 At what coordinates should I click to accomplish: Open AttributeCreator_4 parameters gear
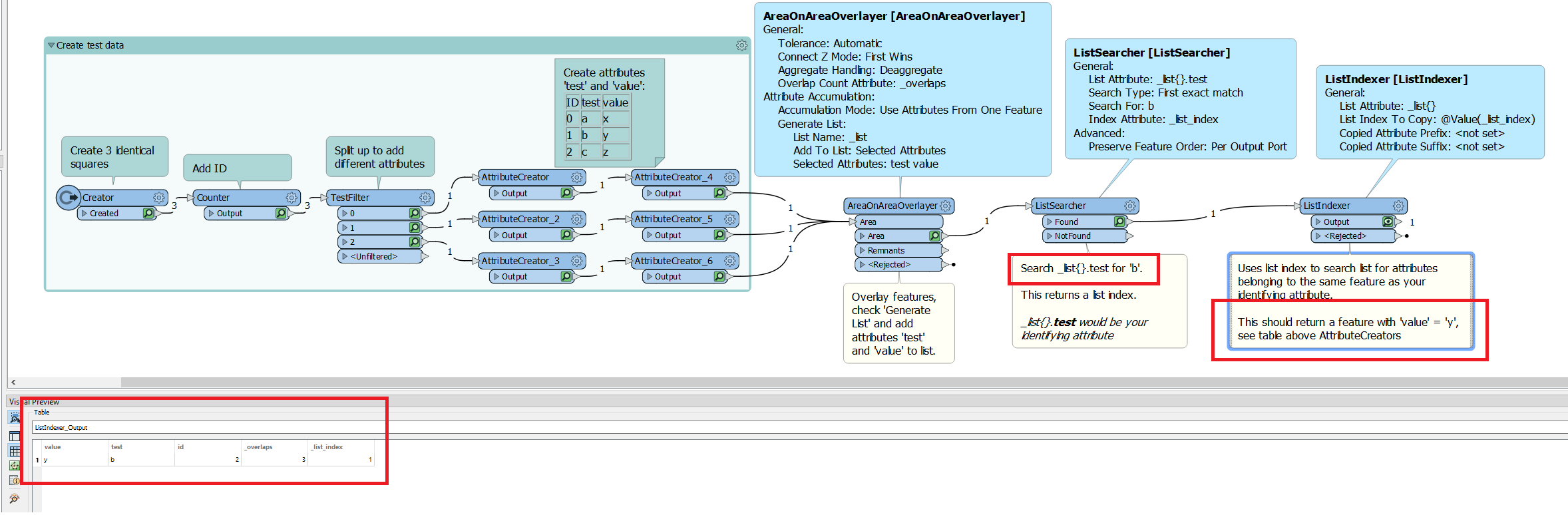729,177
